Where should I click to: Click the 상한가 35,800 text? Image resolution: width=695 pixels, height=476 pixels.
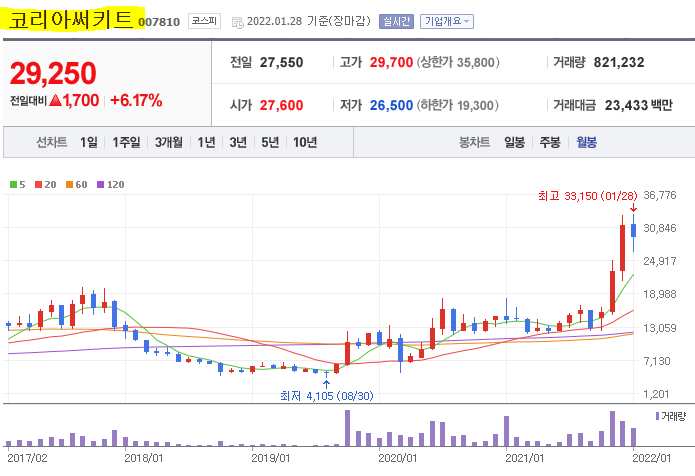[x=458, y=62]
